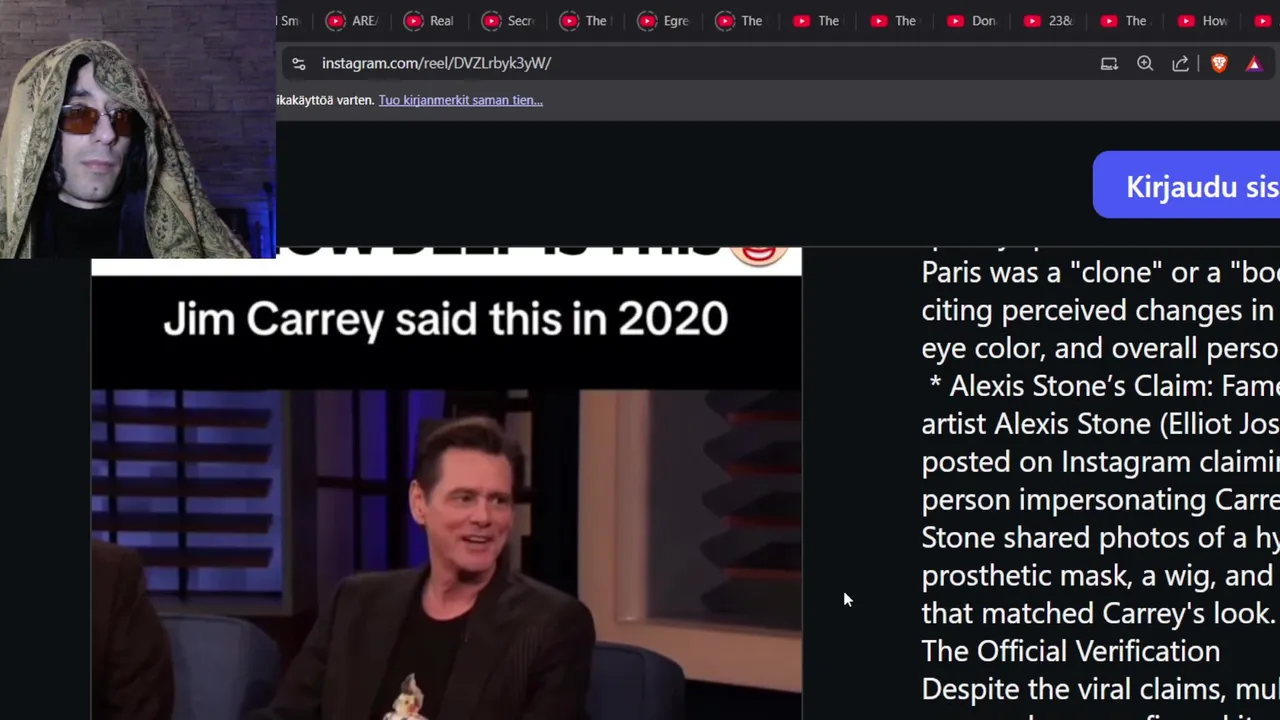Switch to the 'Egre' browser tab
The image size is (1280, 720).
click(x=664, y=21)
